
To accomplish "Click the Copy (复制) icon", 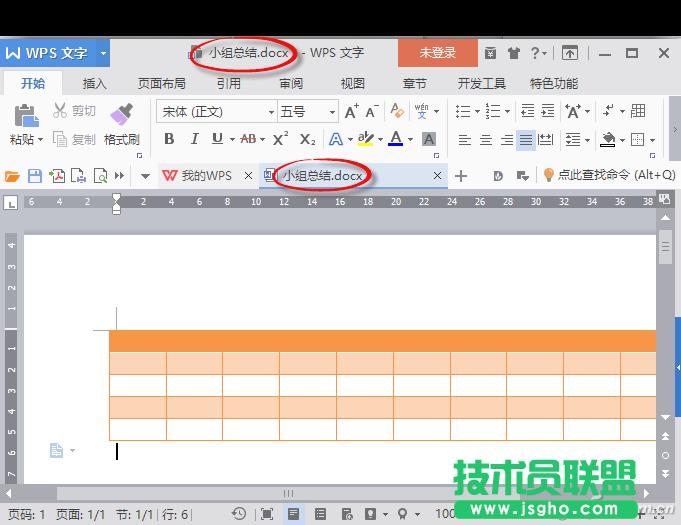I will coord(60,139).
